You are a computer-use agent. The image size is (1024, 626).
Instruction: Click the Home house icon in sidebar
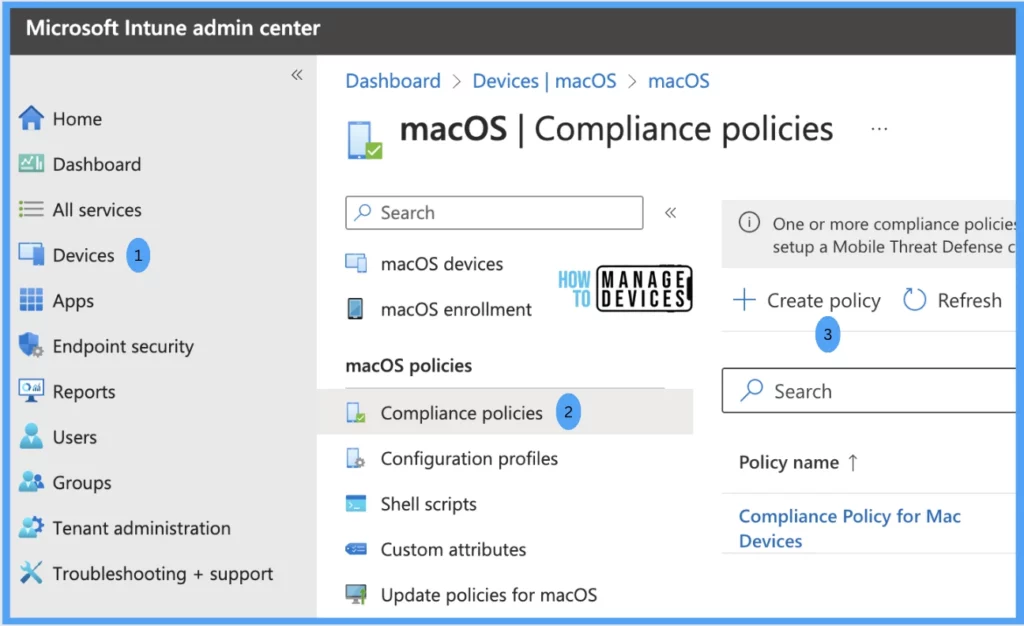(x=31, y=118)
